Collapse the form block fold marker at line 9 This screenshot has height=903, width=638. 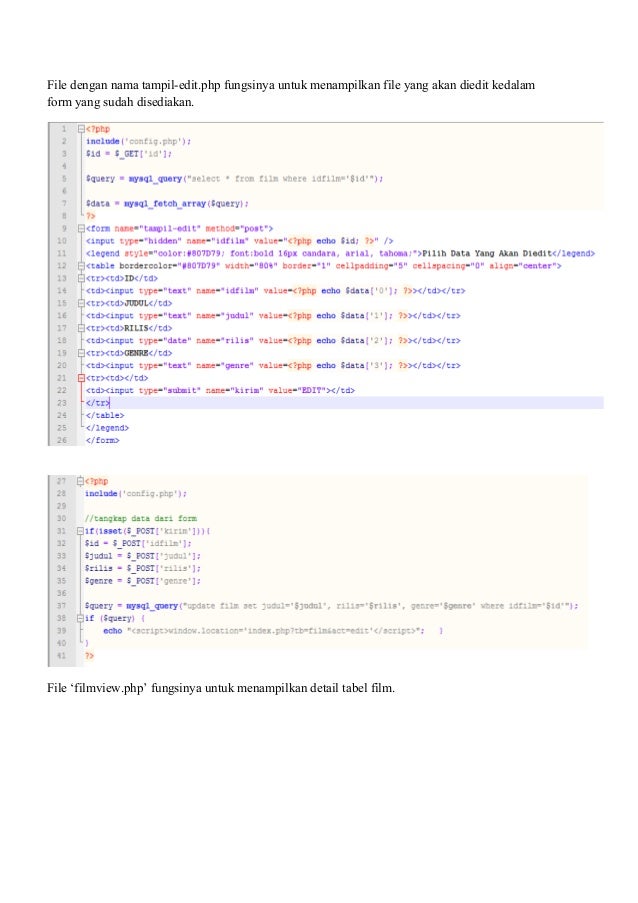click(81, 229)
